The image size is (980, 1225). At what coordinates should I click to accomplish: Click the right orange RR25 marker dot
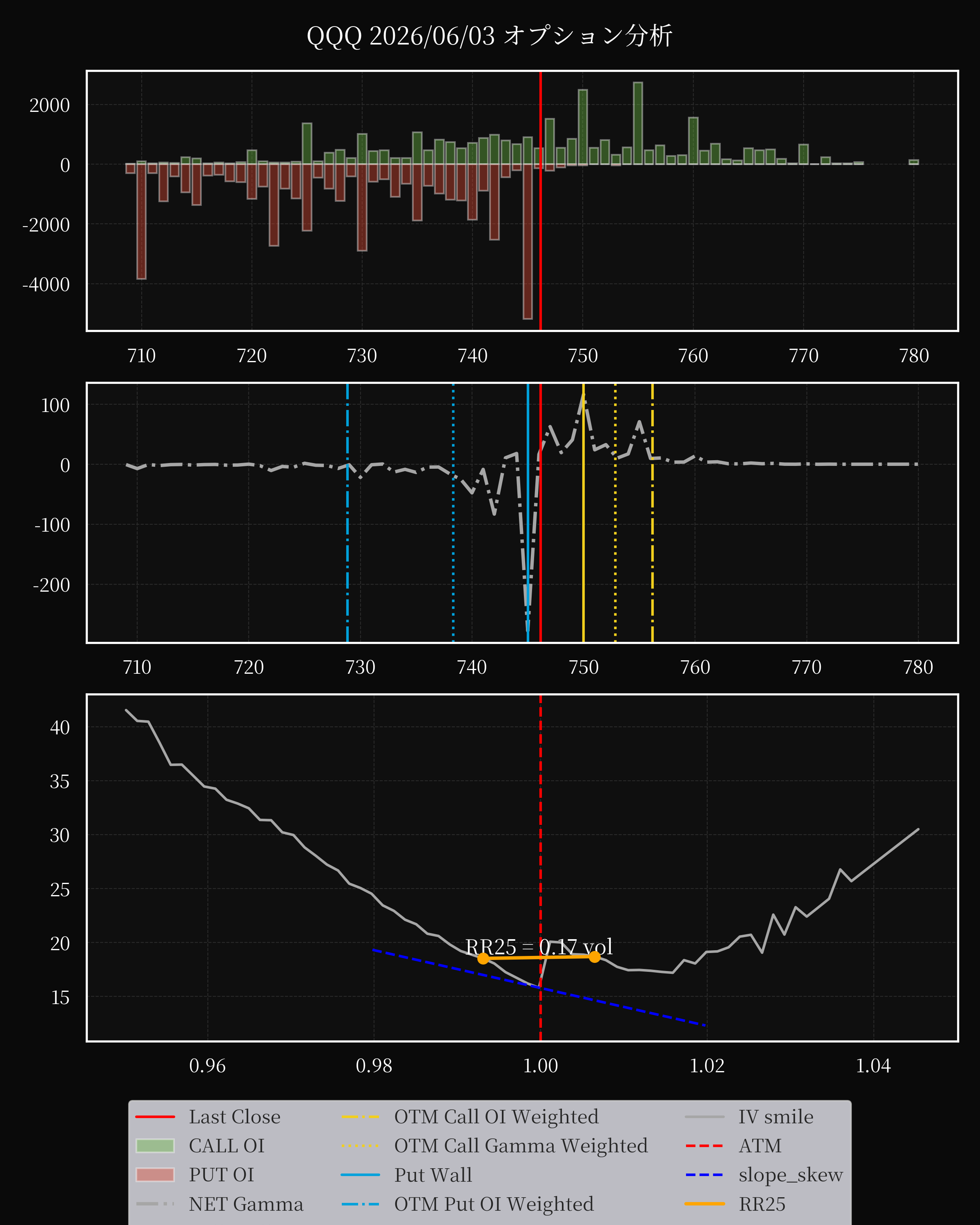click(x=594, y=957)
